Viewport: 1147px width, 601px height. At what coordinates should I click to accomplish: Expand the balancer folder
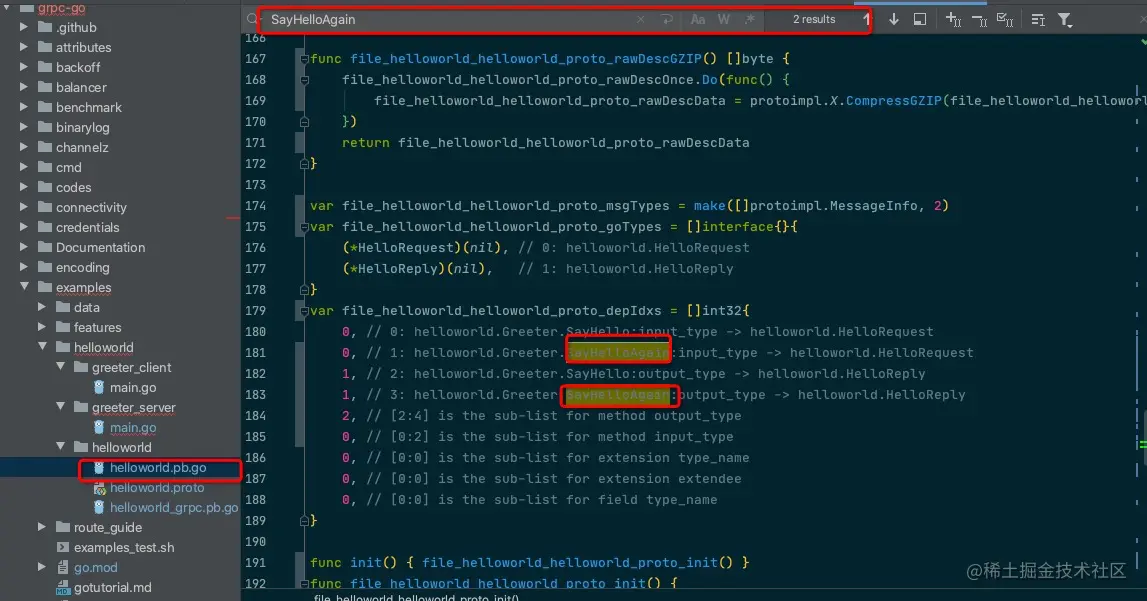[x=23, y=87]
